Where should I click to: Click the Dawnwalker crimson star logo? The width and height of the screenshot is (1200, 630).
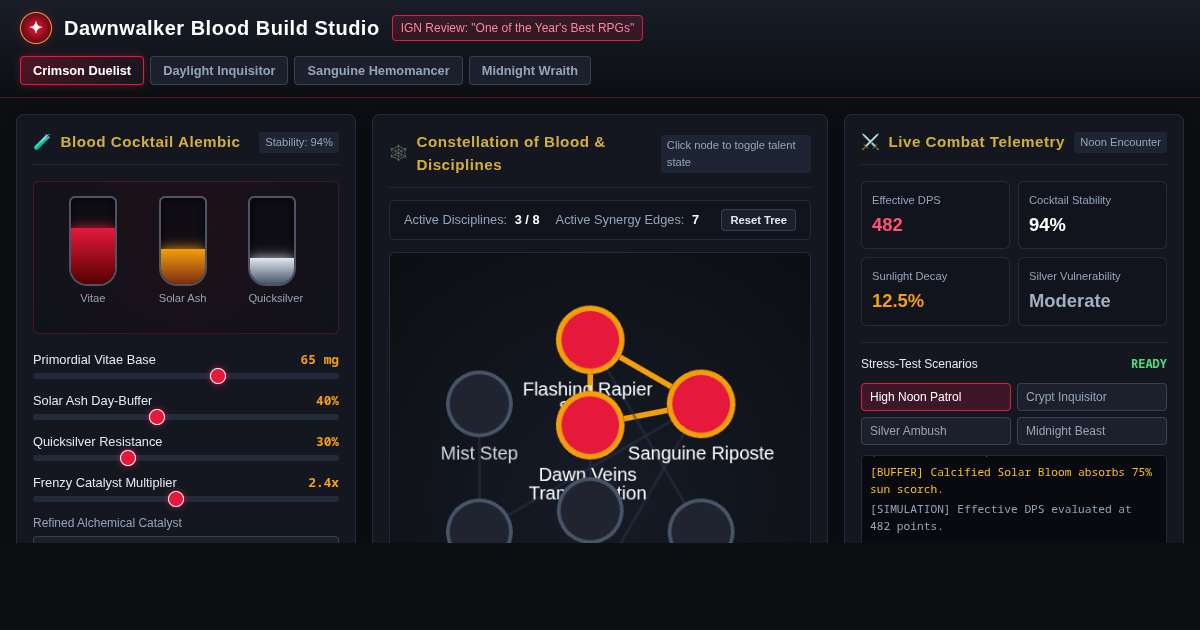[36, 28]
